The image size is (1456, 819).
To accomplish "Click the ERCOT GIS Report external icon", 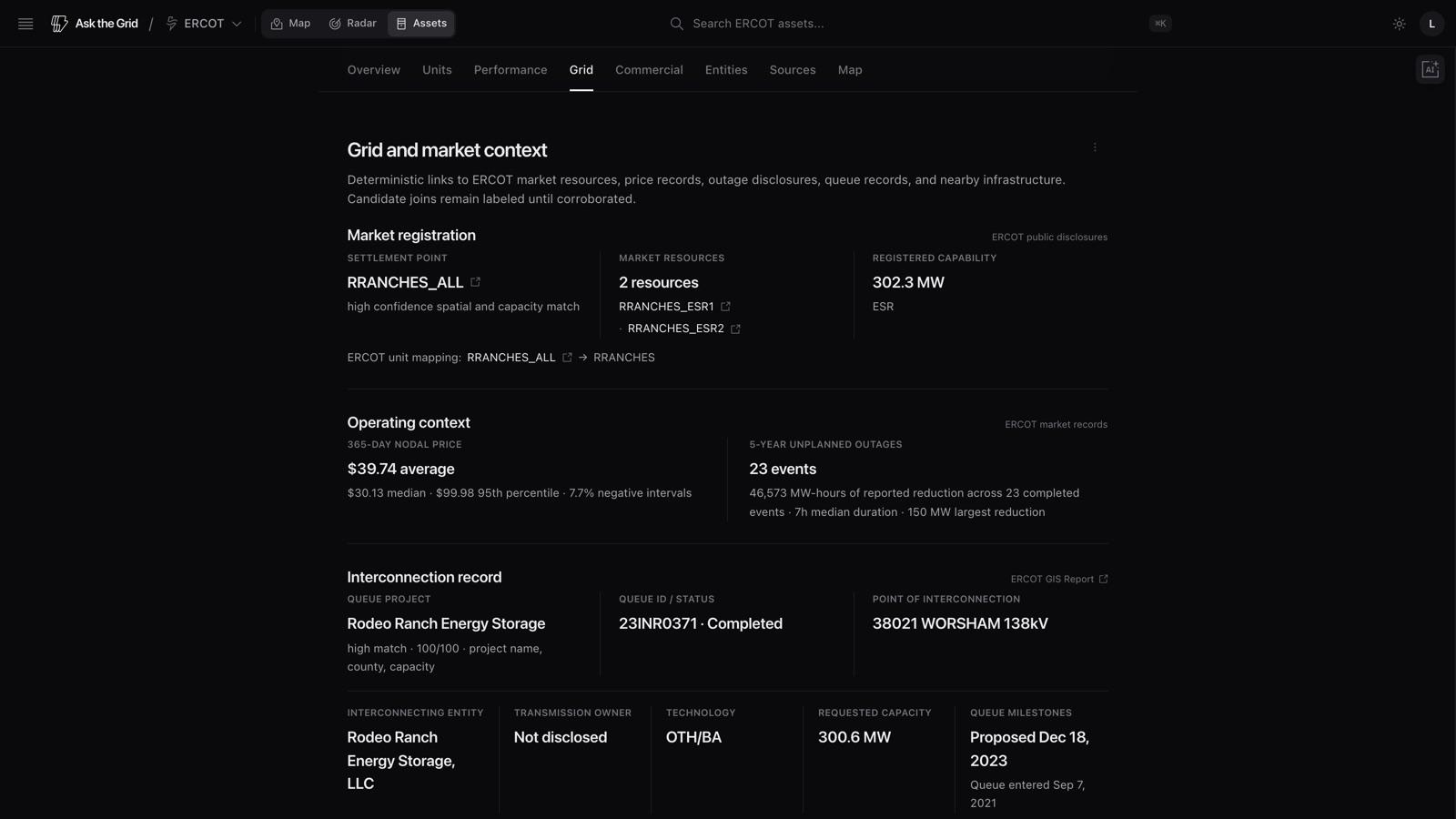I will click(x=1103, y=579).
